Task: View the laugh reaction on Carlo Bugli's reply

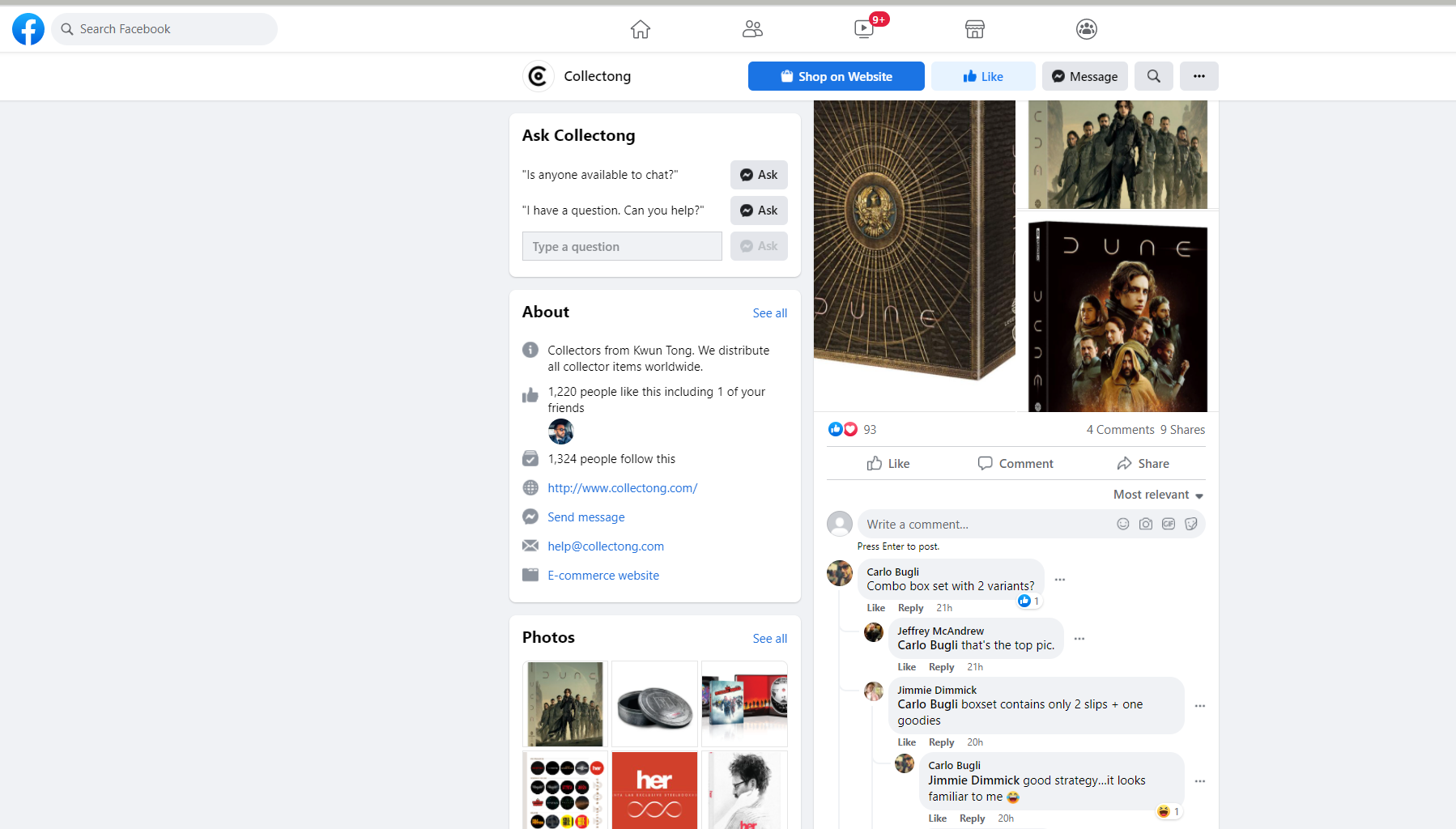Action: (x=1169, y=811)
